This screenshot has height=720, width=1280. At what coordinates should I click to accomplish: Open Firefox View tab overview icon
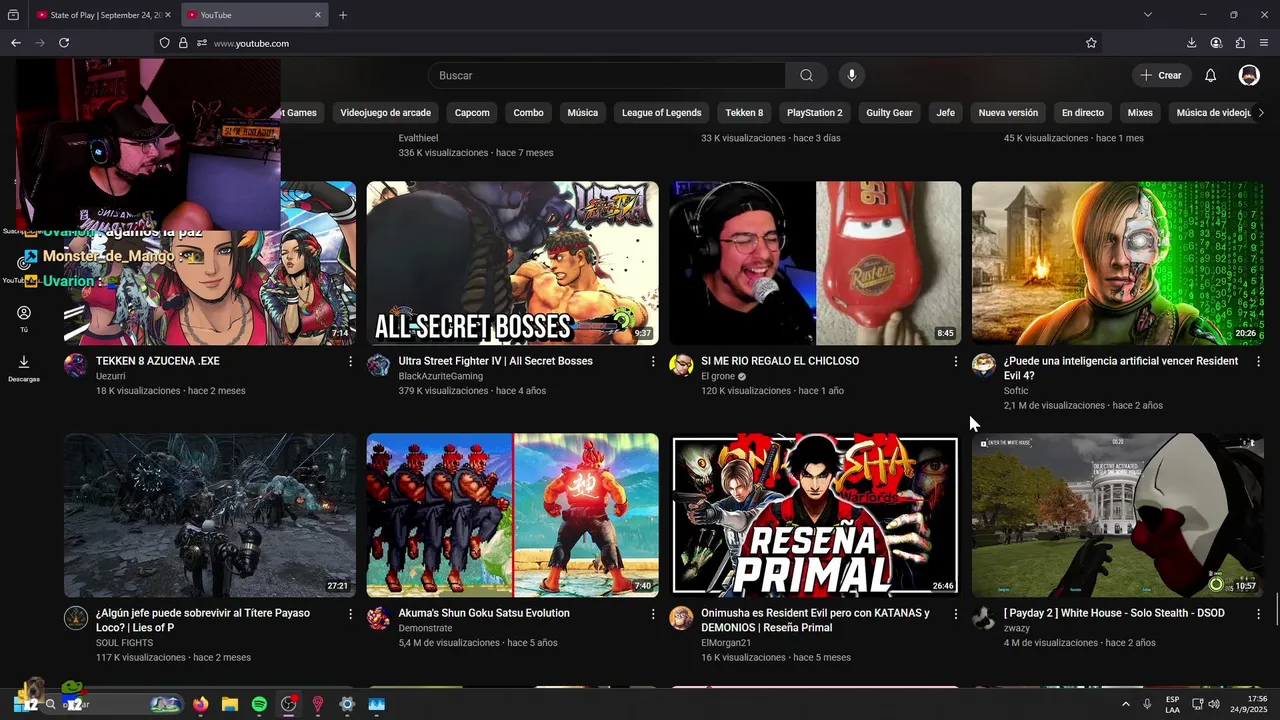click(x=13, y=15)
